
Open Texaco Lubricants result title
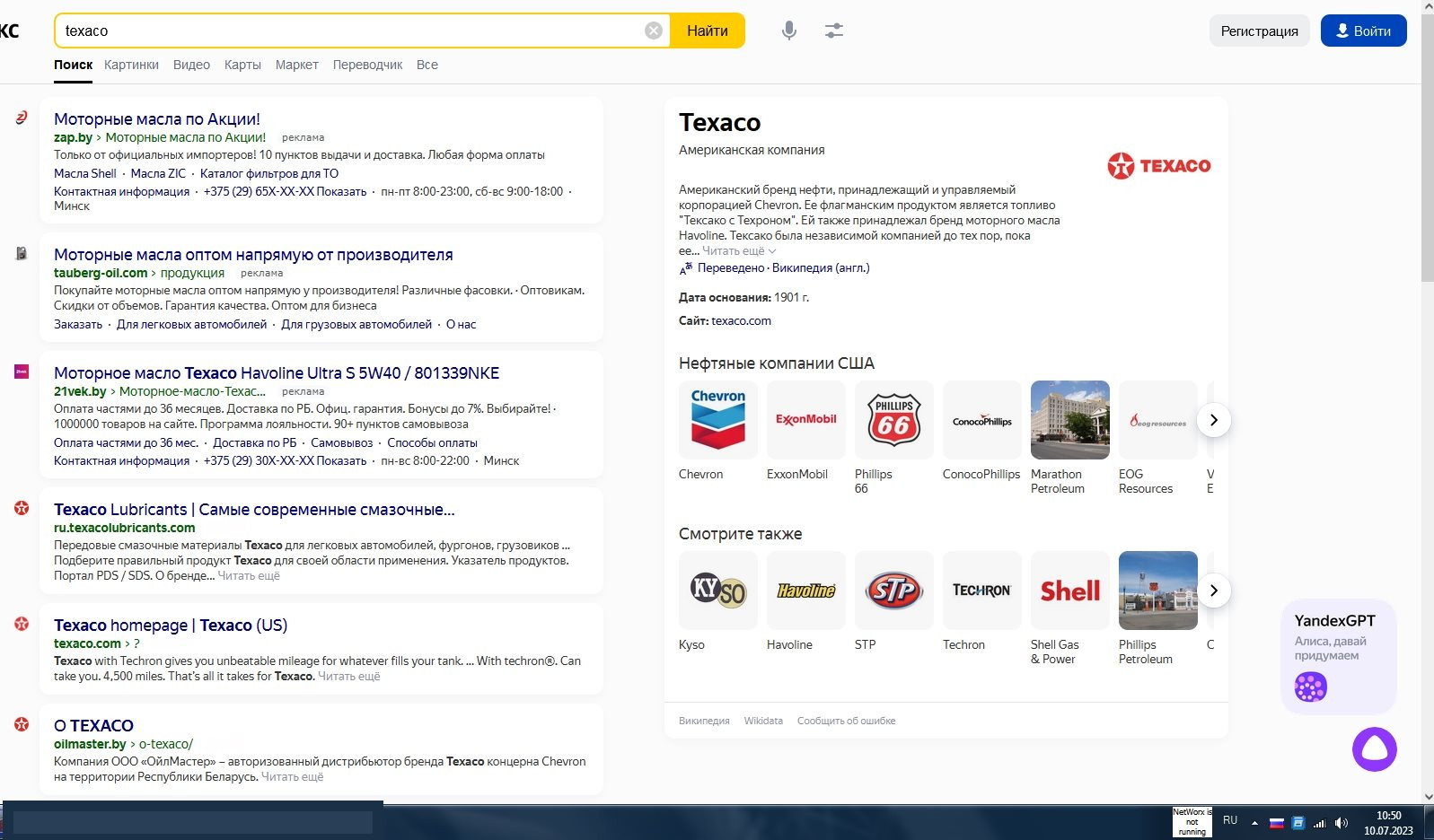(254, 510)
